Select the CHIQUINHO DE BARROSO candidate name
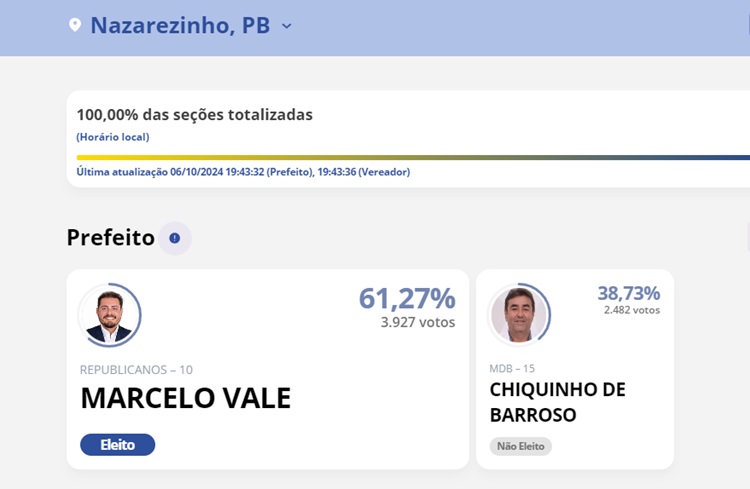This screenshot has width=750, height=489. (x=557, y=401)
